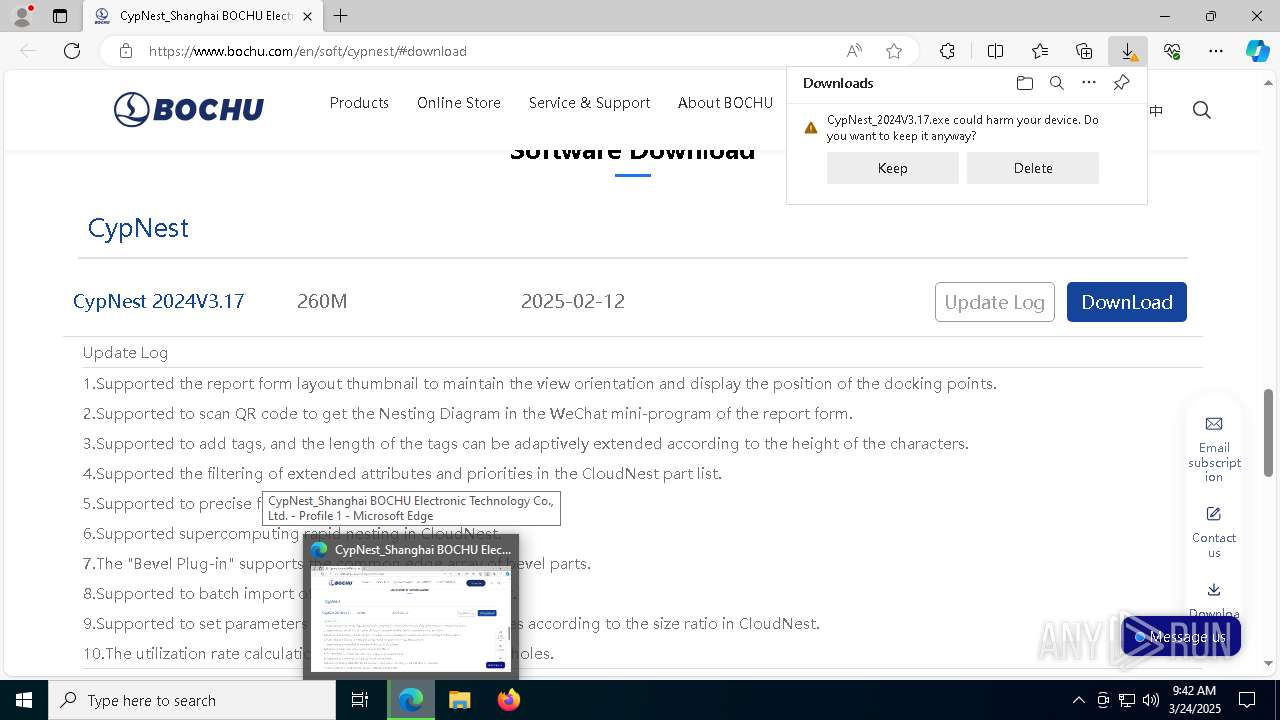Click the blue DownLoad button
This screenshot has height=720, width=1280.
(1126, 302)
